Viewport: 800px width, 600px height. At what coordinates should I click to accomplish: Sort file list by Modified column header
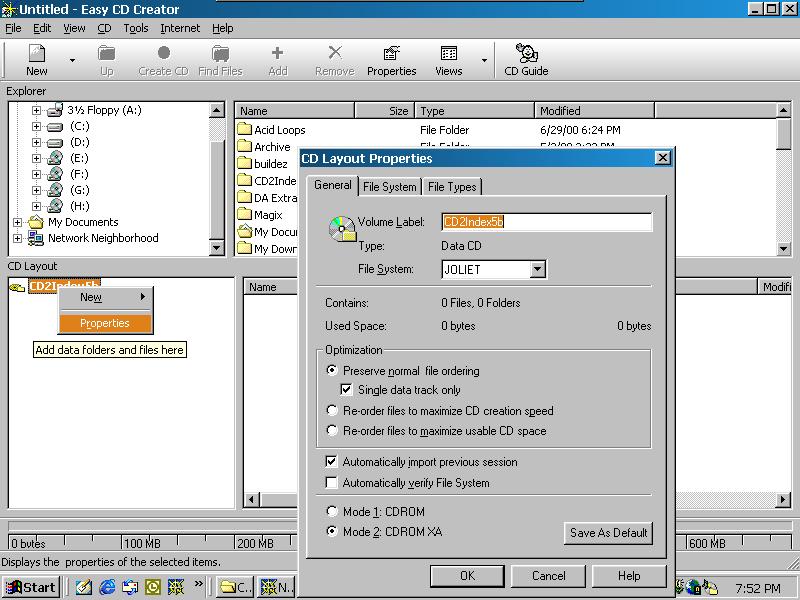click(594, 110)
